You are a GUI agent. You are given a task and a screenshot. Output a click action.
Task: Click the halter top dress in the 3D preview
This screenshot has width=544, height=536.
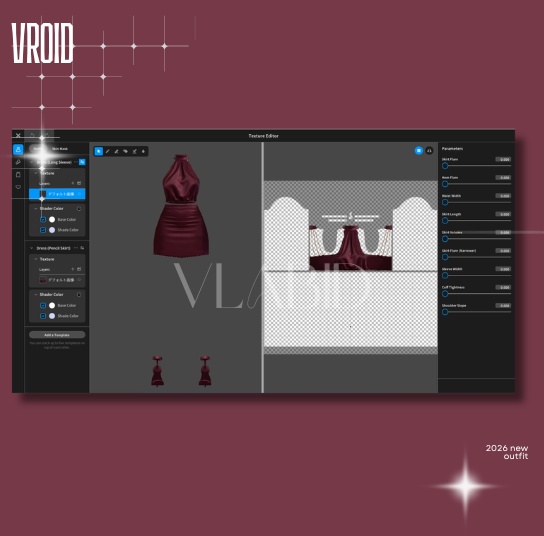tap(181, 206)
